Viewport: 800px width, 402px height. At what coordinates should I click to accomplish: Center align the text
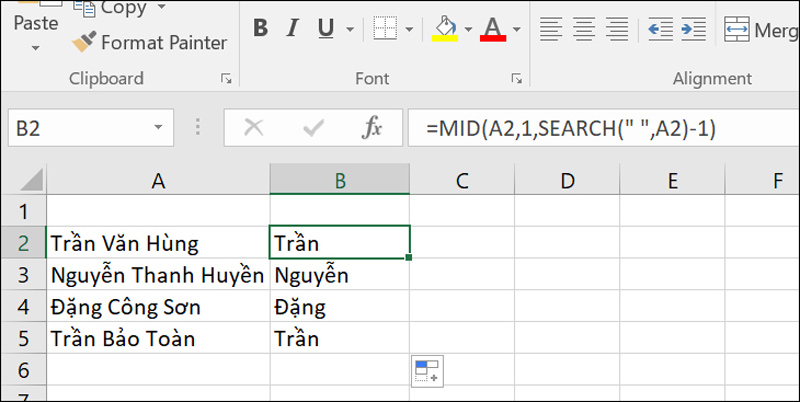click(585, 29)
